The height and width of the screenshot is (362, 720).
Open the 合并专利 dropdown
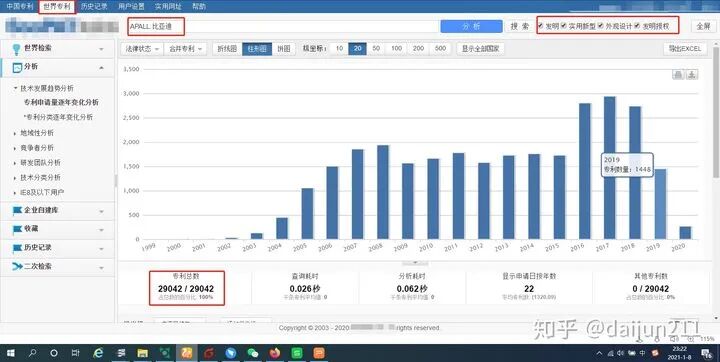(185, 49)
